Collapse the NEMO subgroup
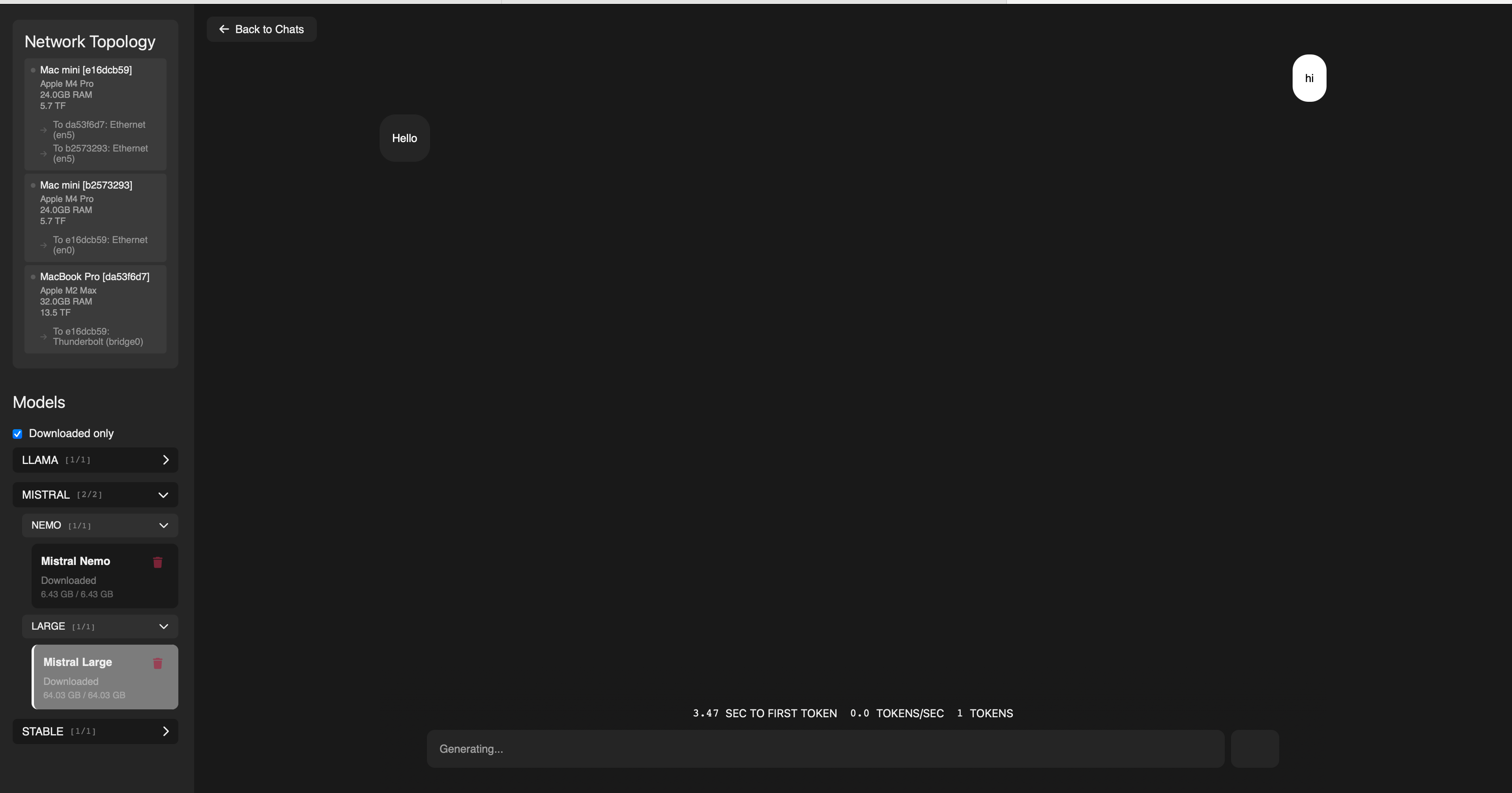Image resolution: width=1512 pixels, height=793 pixels. (x=163, y=526)
